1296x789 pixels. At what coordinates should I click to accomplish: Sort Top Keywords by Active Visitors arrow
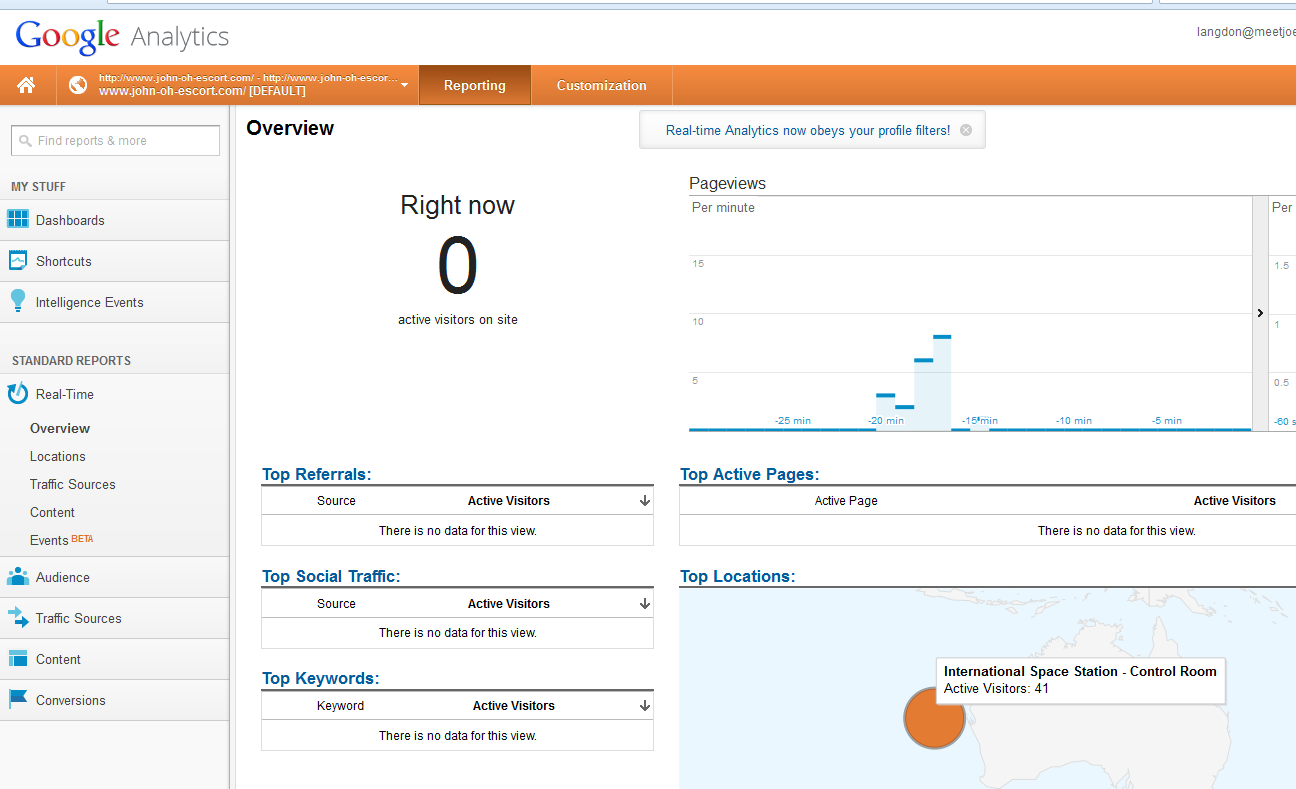point(645,706)
